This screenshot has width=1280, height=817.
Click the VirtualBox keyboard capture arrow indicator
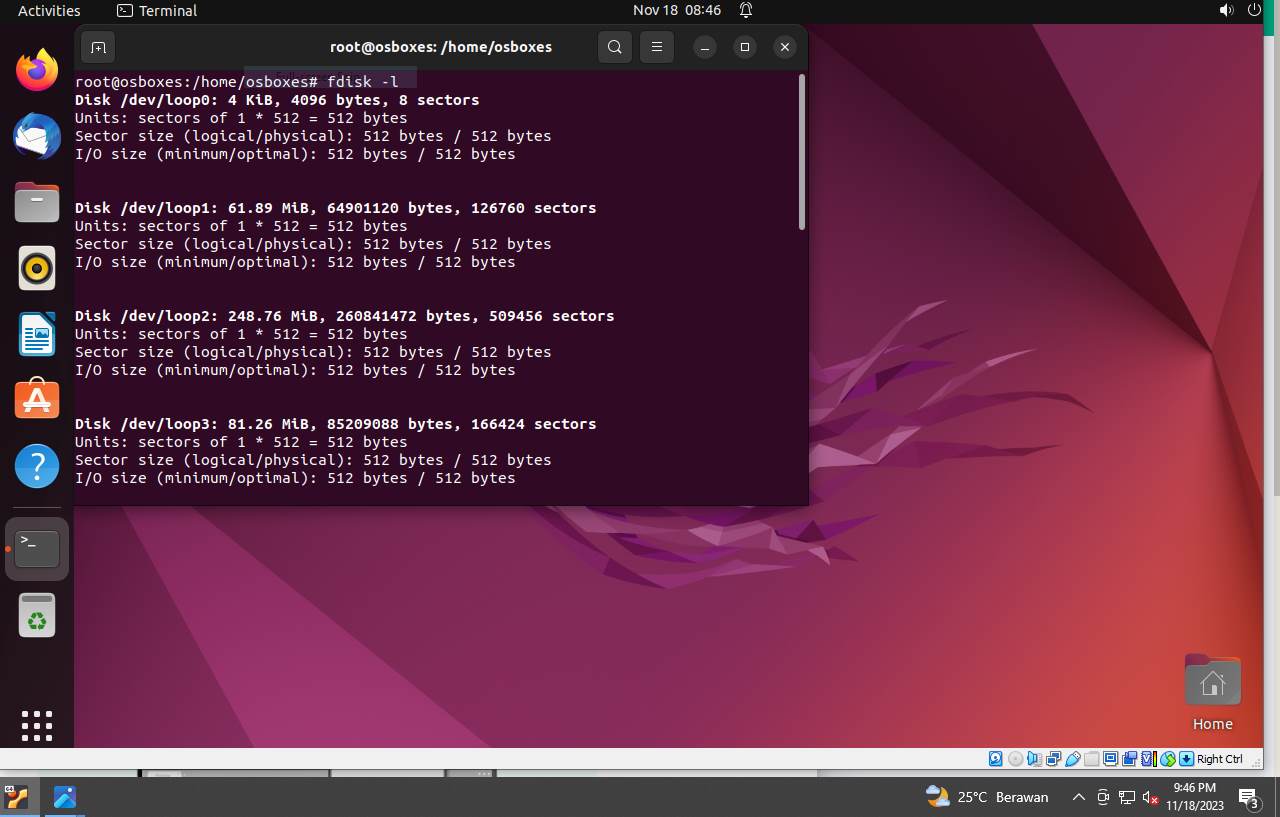1187,759
